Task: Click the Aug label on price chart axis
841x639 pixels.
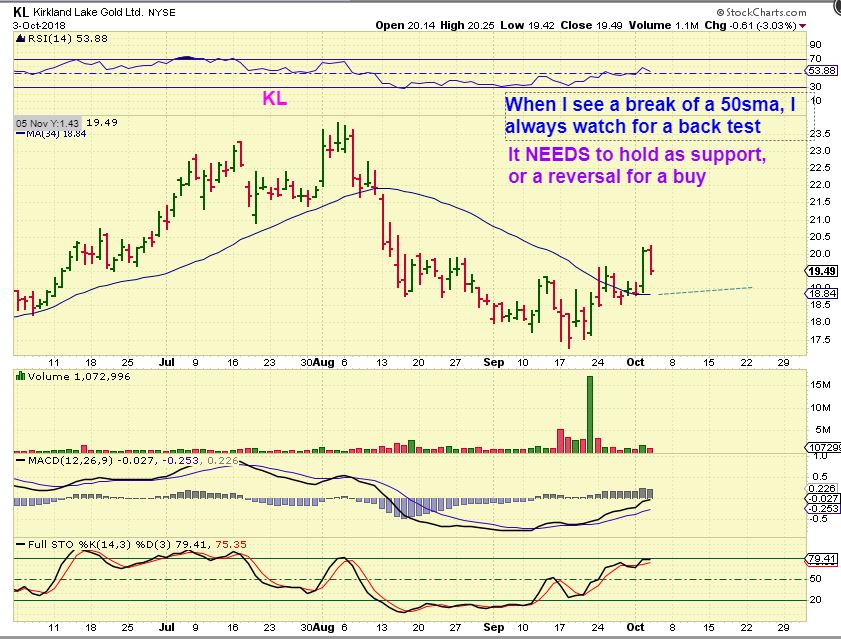Action: click(323, 362)
